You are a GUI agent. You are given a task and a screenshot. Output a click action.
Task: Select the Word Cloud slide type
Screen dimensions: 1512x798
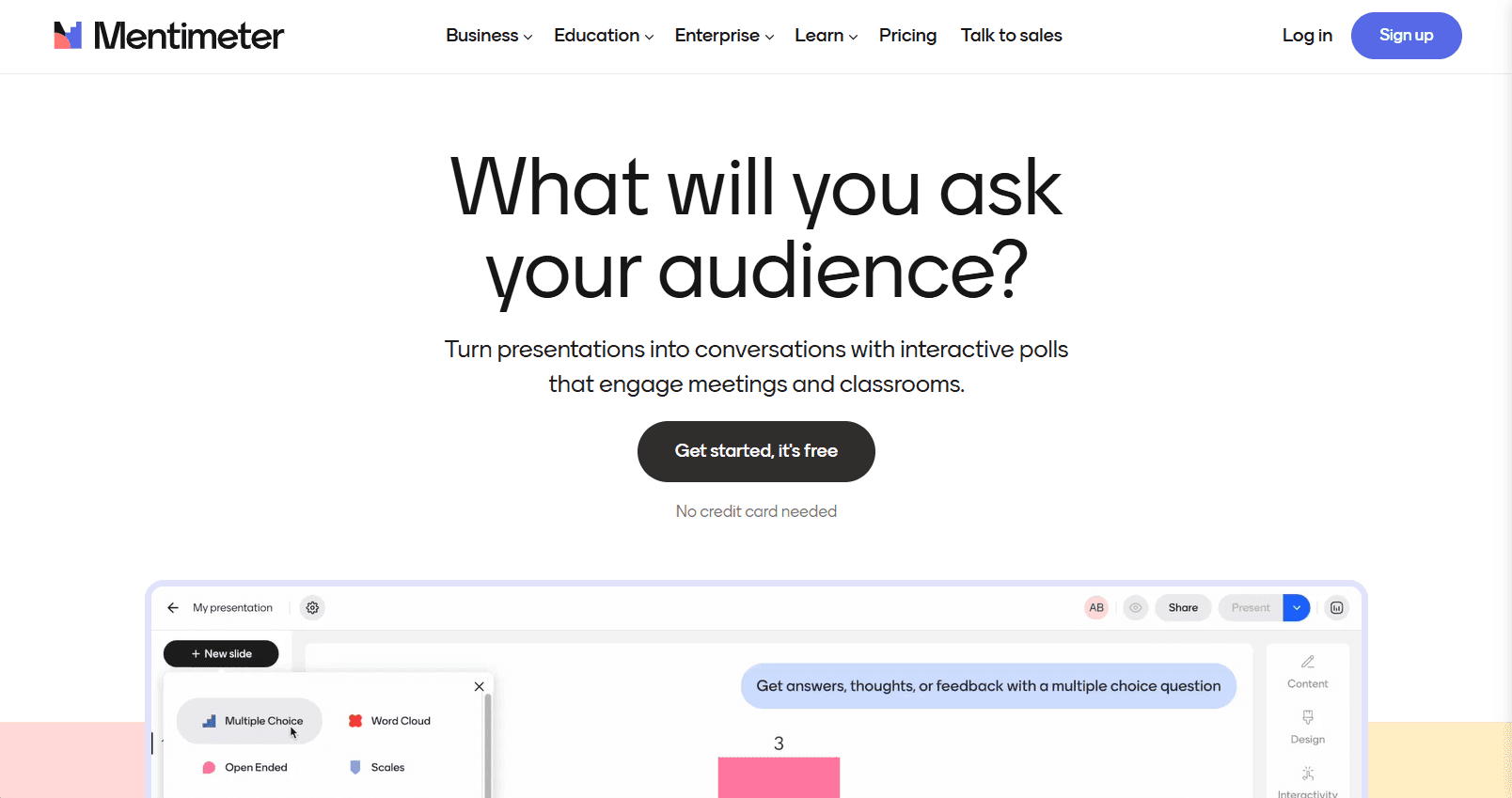(x=390, y=721)
